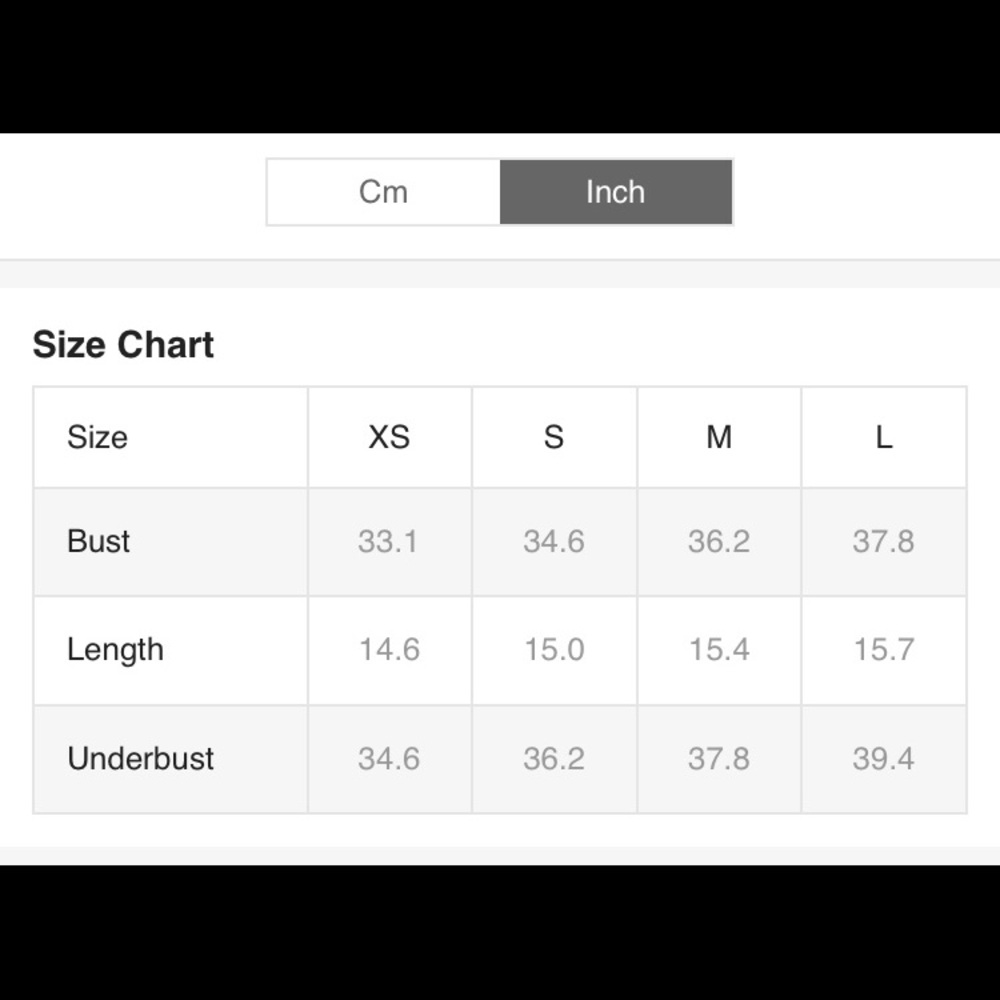This screenshot has height=1000, width=1000.
Task: Select the Inch unit toggle
Action: [616, 192]
